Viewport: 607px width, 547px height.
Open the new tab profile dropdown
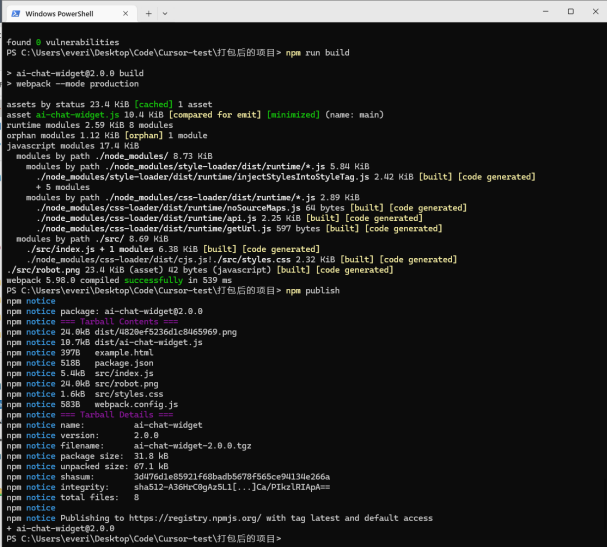pos(165,14)
